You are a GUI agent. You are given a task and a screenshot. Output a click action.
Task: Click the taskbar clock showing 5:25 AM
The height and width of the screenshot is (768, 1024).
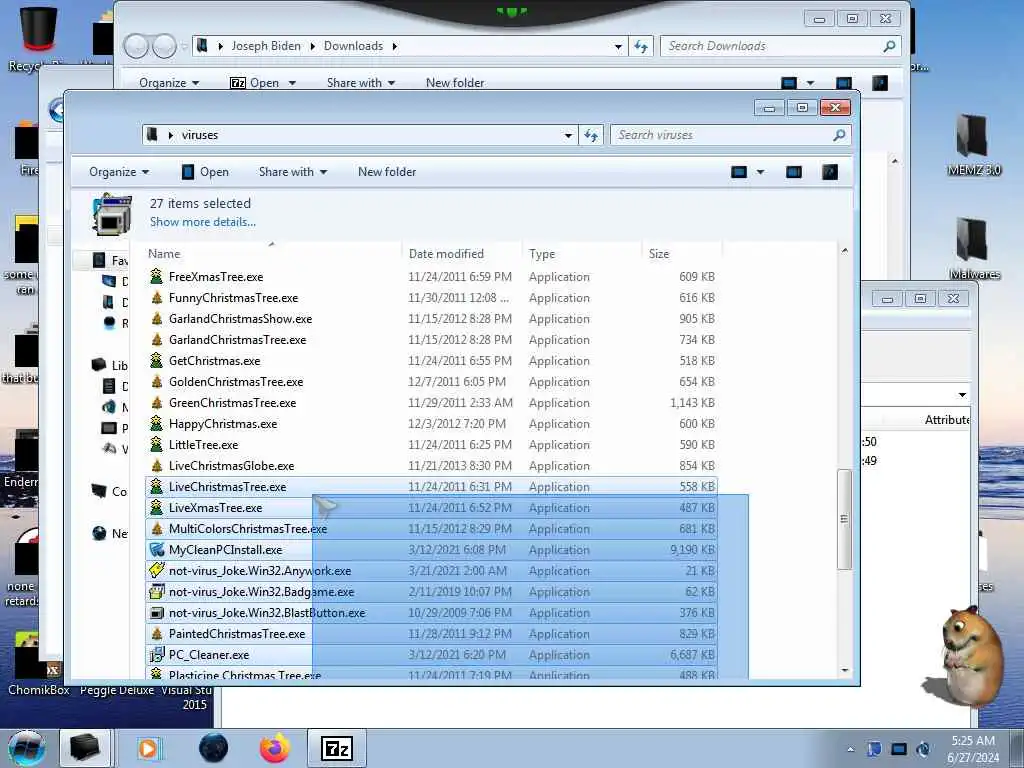(x=973, y=748)
